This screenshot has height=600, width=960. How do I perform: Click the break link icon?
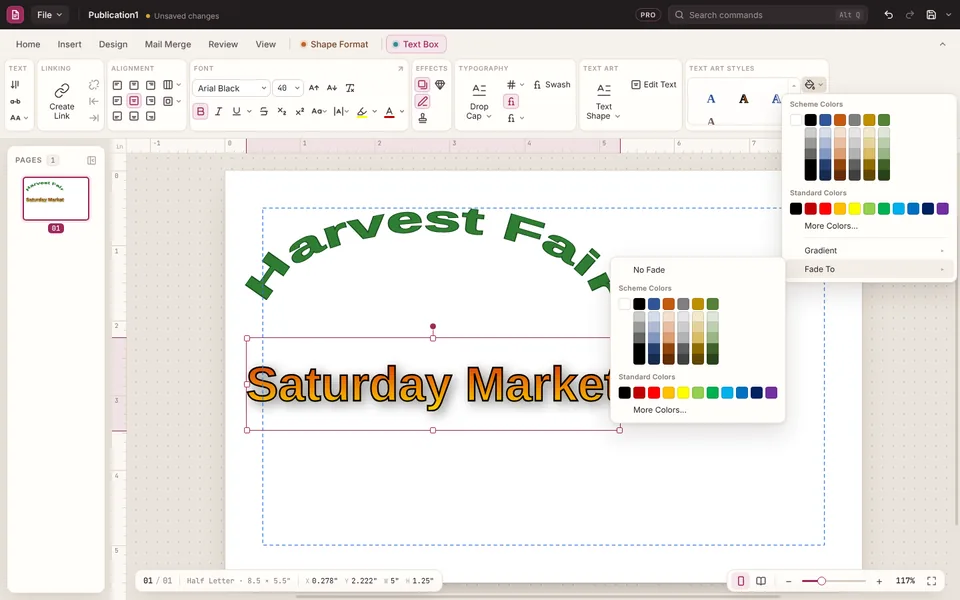94,85
